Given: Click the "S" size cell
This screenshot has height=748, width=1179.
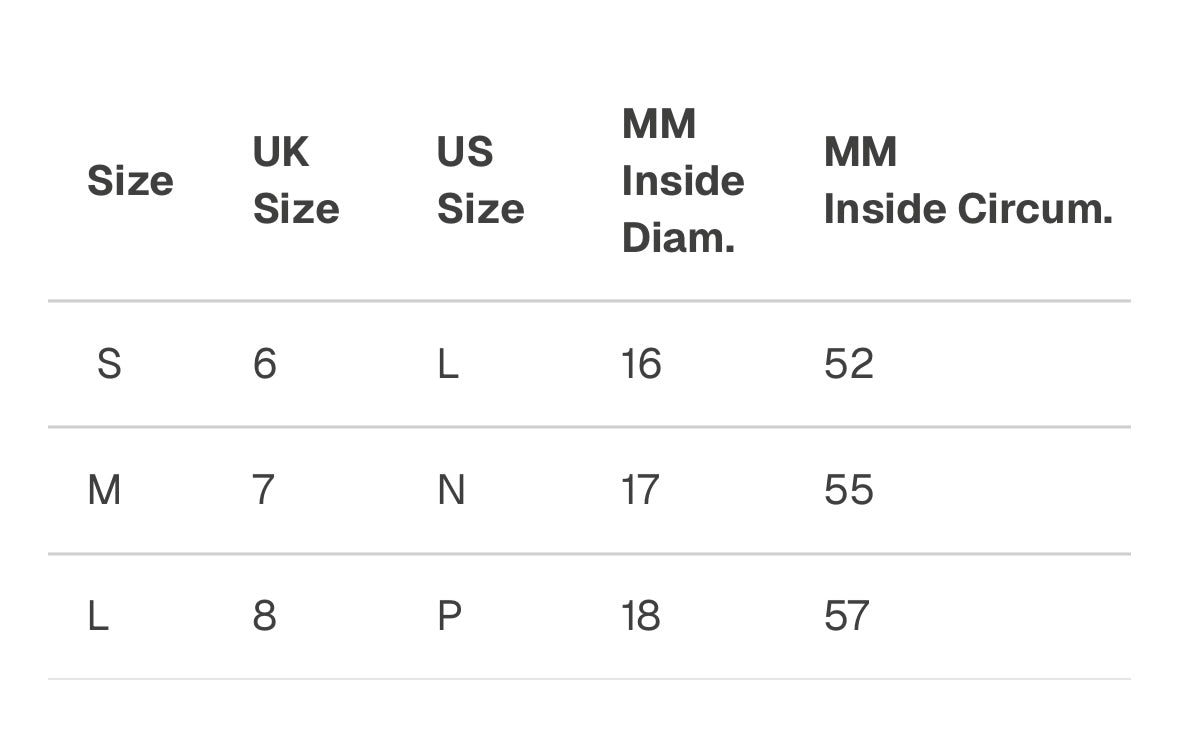Looking at the screenshot, I should [109, 364].
